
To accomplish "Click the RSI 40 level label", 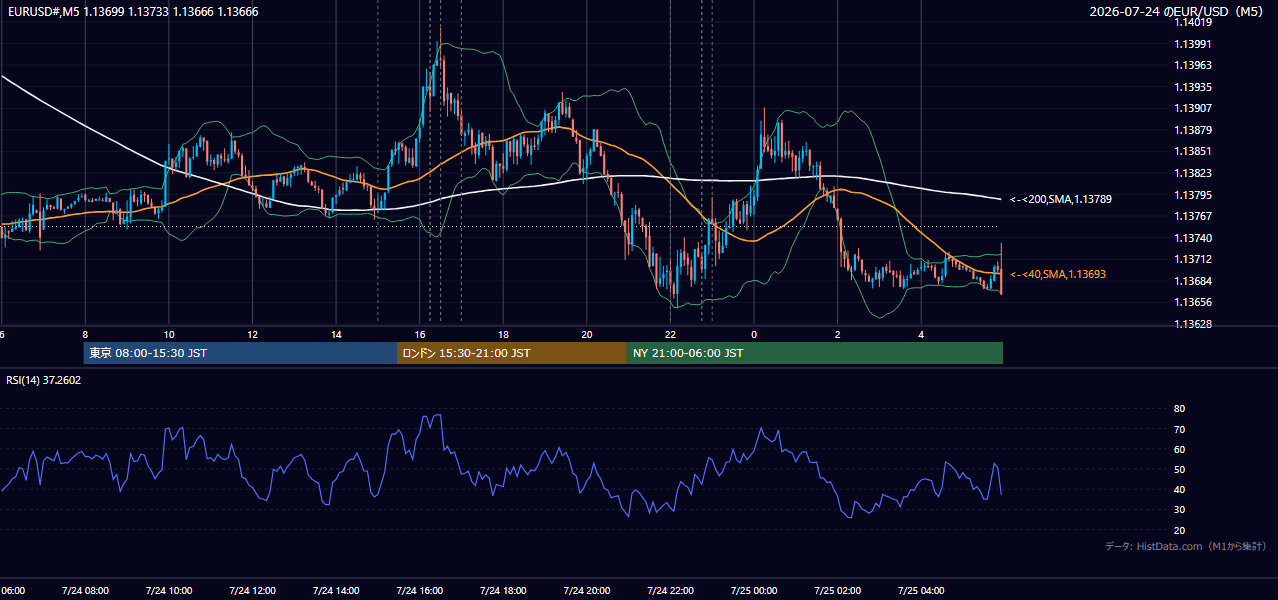I will 1179,489.
